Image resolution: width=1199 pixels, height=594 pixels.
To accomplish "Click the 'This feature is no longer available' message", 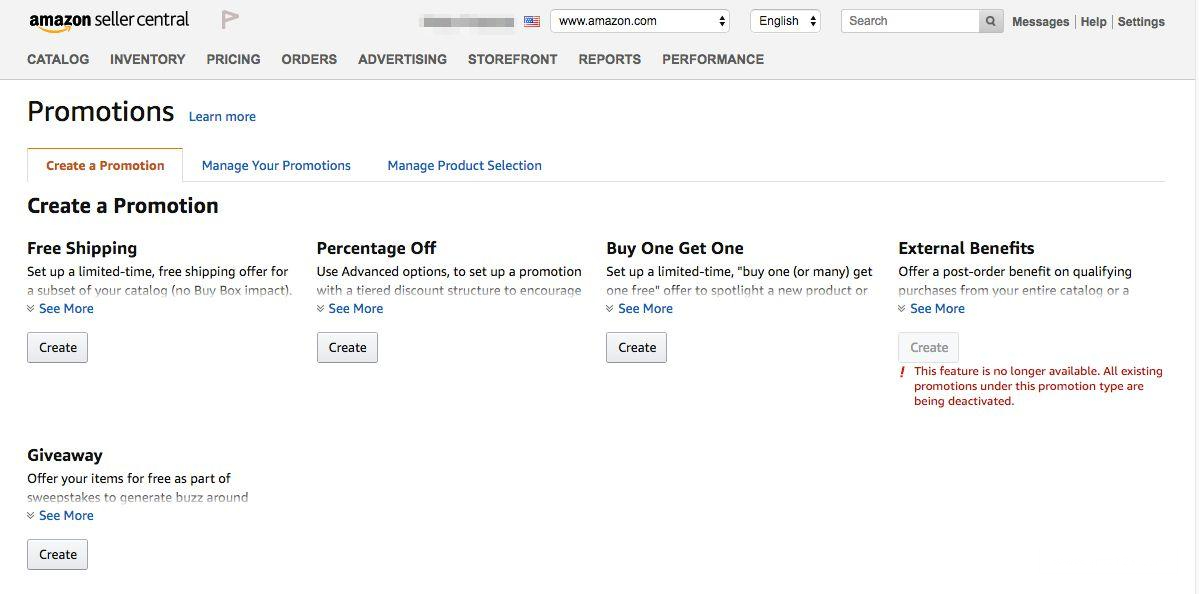I will click(x=1038, y=386).
